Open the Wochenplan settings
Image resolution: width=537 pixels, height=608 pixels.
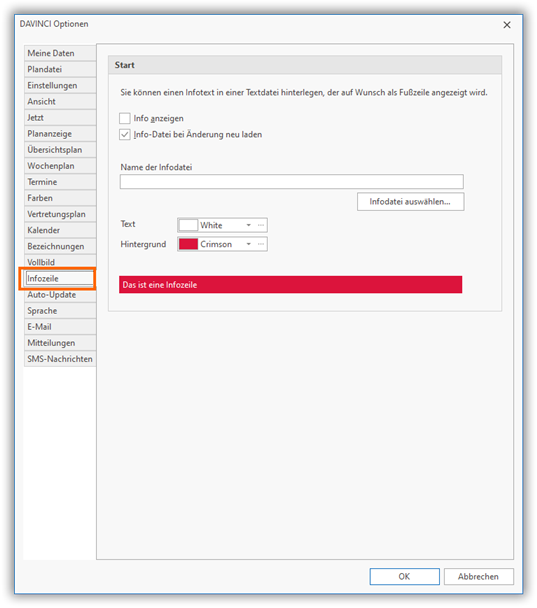(x=60, y=166)
